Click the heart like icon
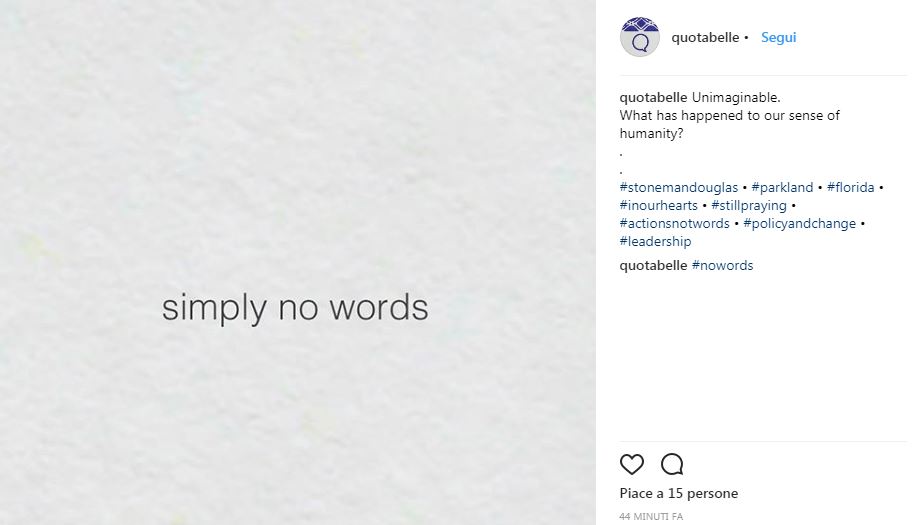This screenshot has width=918, height=525. point(632,464)
